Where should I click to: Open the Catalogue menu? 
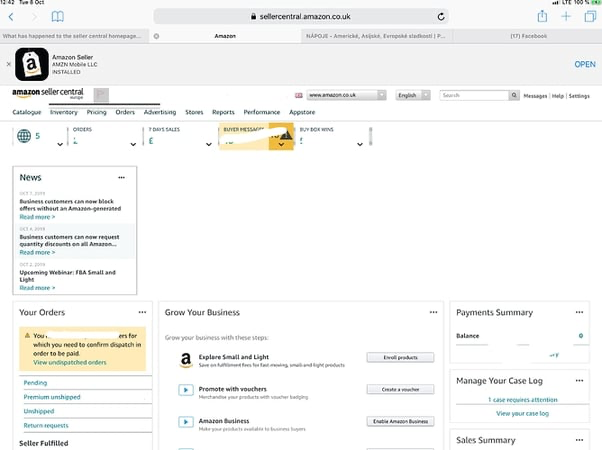pos(26,112)
